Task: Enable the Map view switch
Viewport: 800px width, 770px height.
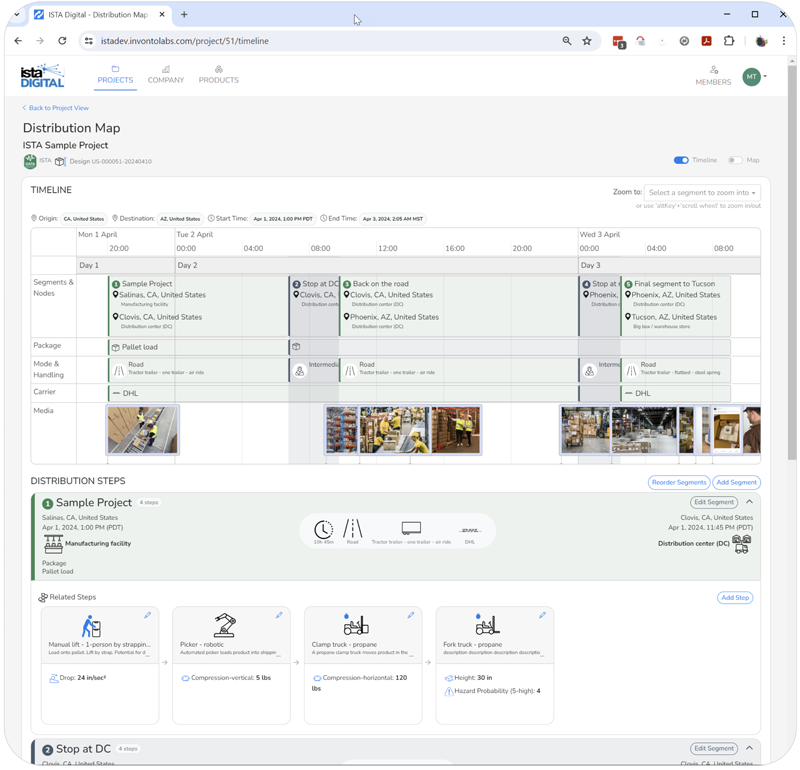Action: tap(735, 160)
